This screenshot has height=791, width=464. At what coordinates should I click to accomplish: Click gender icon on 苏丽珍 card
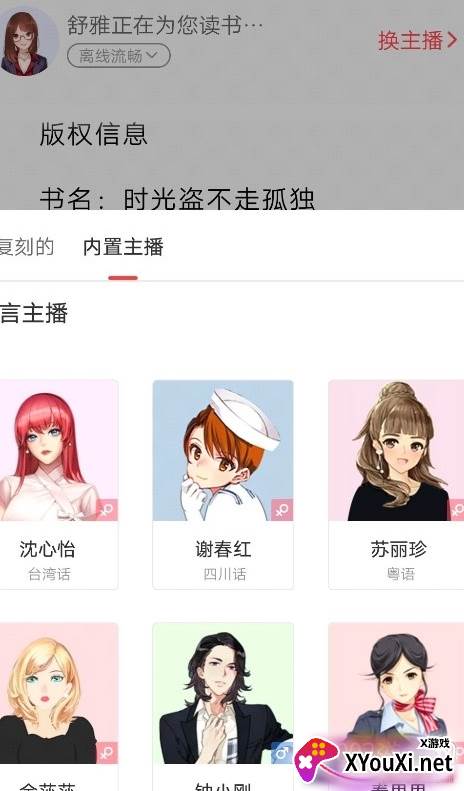(457, 510)
